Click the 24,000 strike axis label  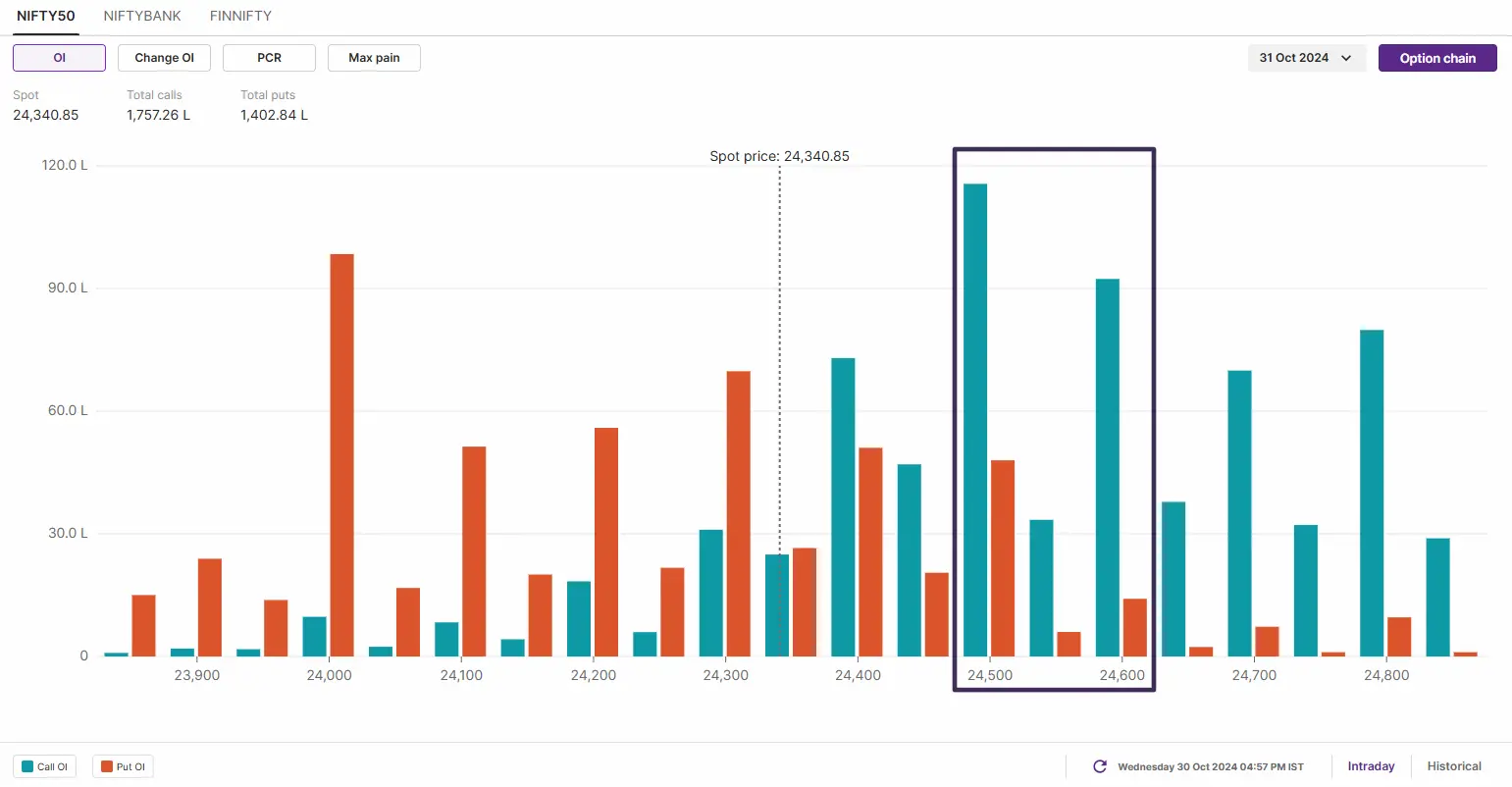[x=329, y=675]
